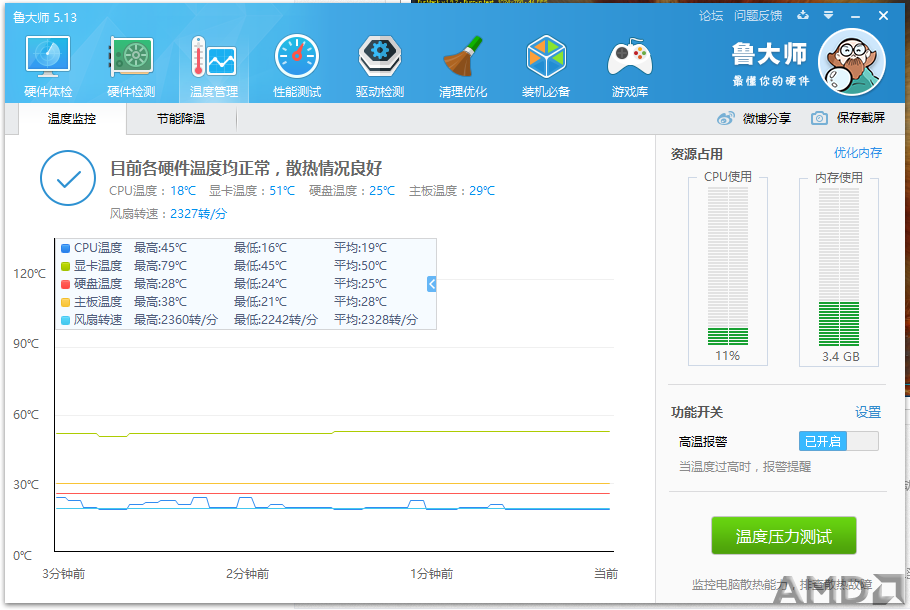Viewport: 910px width, 610px height.
Task: Select the 温度管理 temperature management icon
Action: 214,66
